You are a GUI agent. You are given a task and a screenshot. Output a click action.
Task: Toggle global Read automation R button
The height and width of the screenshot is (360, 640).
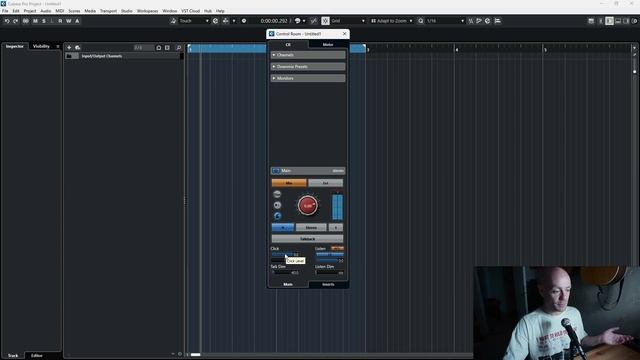tap(60, 21)
